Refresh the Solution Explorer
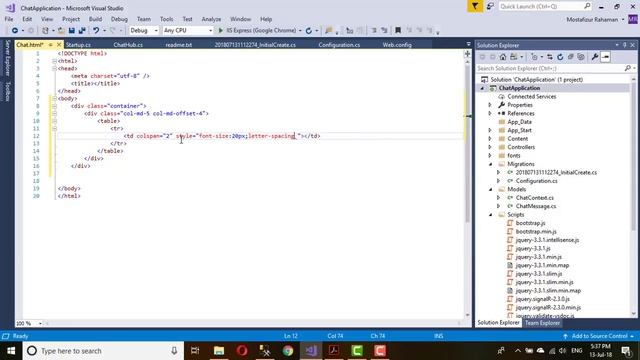Image resolution: width=640 pixels, height=360 pixels. [x=560, y=57]
